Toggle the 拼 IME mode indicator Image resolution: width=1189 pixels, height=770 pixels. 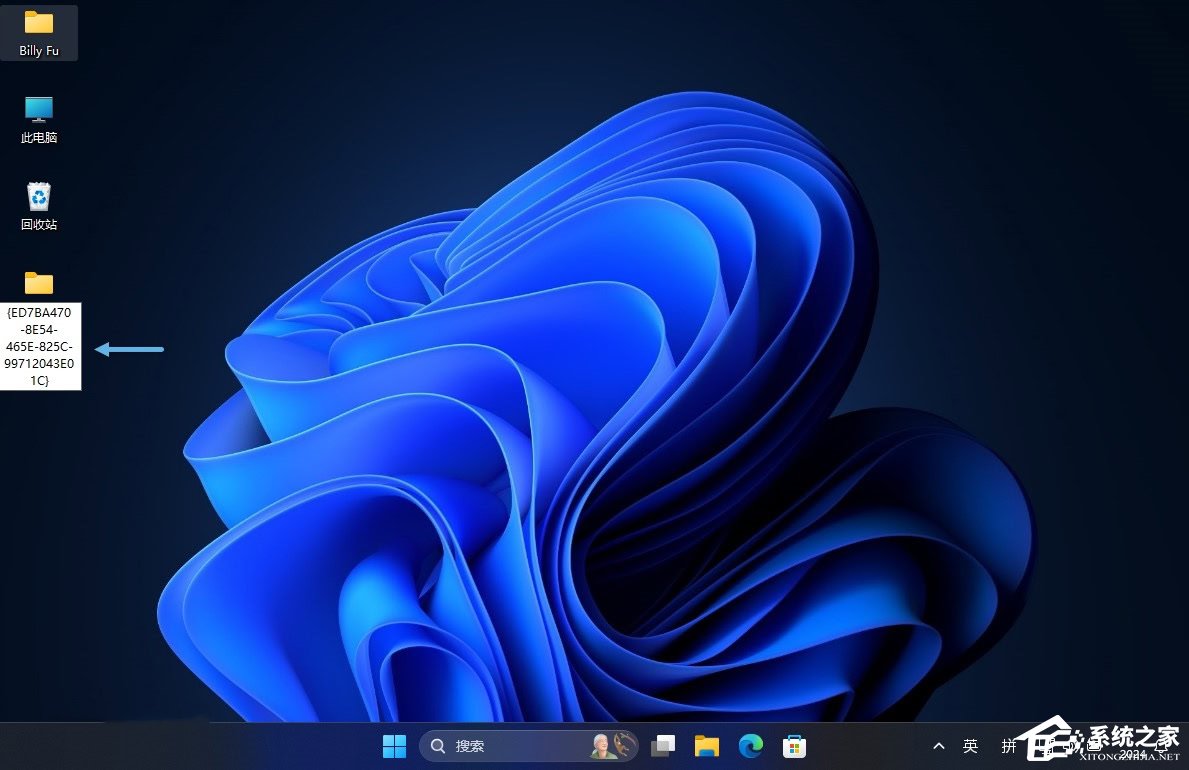coord(1009,746)
